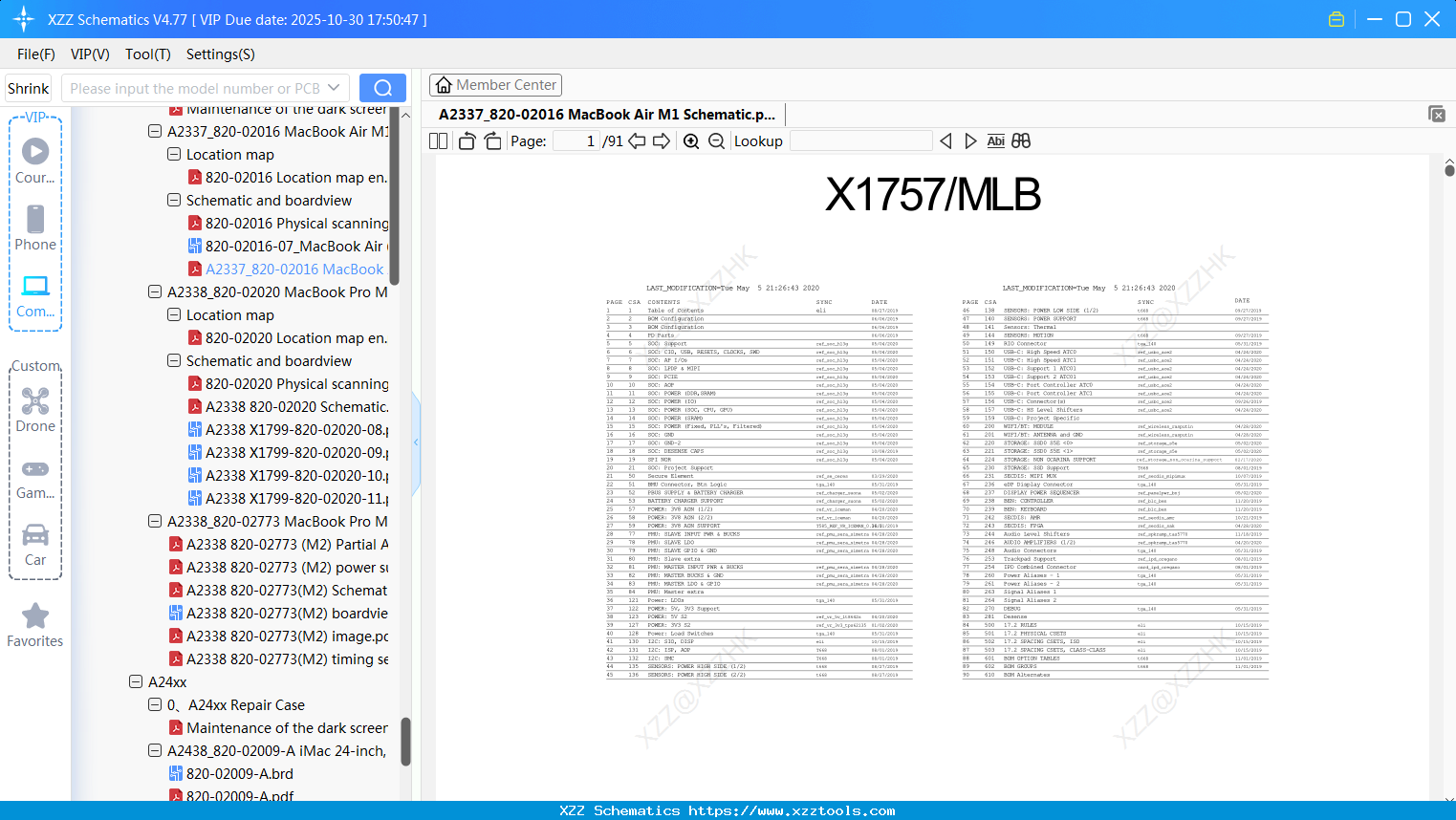Screen dimensions: 1456x820
Task: Open A2338 X1799-820-02020-11 boardview file
Action: 297,499
